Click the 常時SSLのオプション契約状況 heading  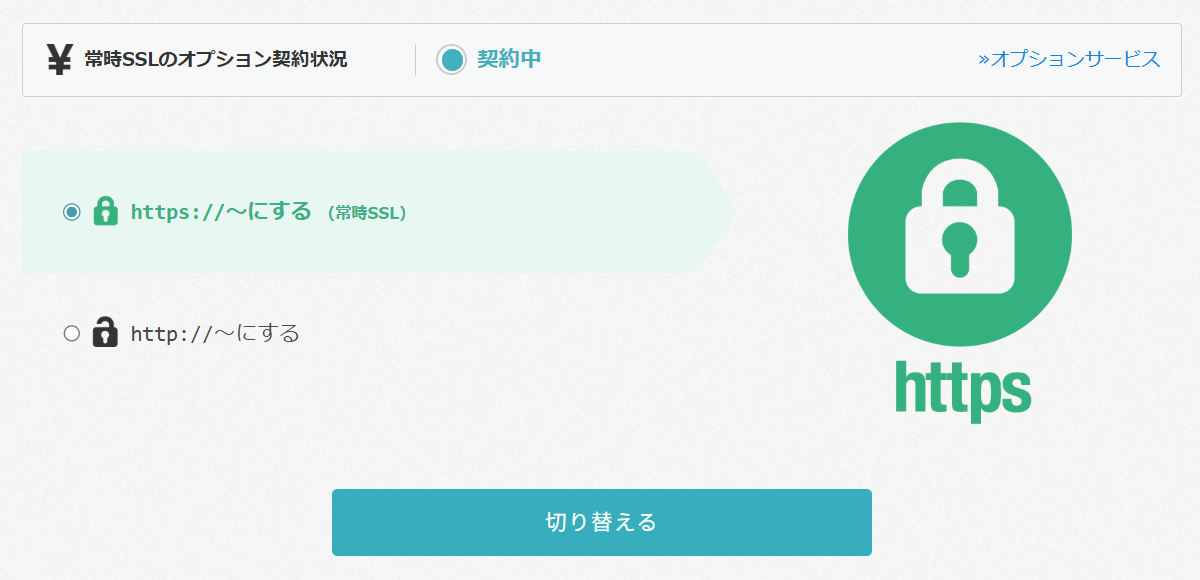tap(216, 59)
